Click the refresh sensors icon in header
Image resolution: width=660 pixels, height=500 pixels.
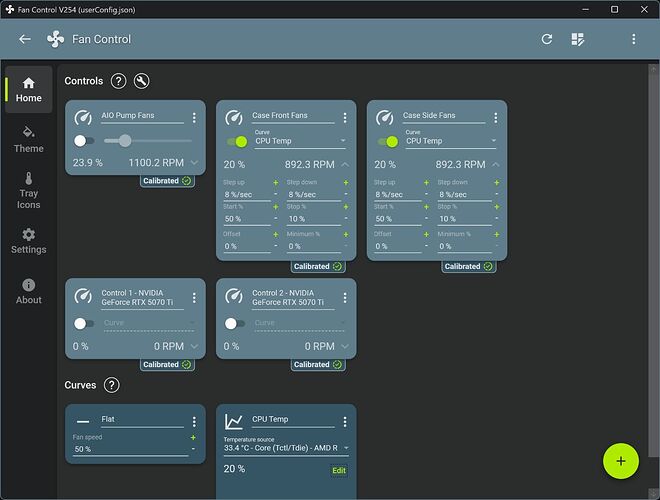pos(547,39)
